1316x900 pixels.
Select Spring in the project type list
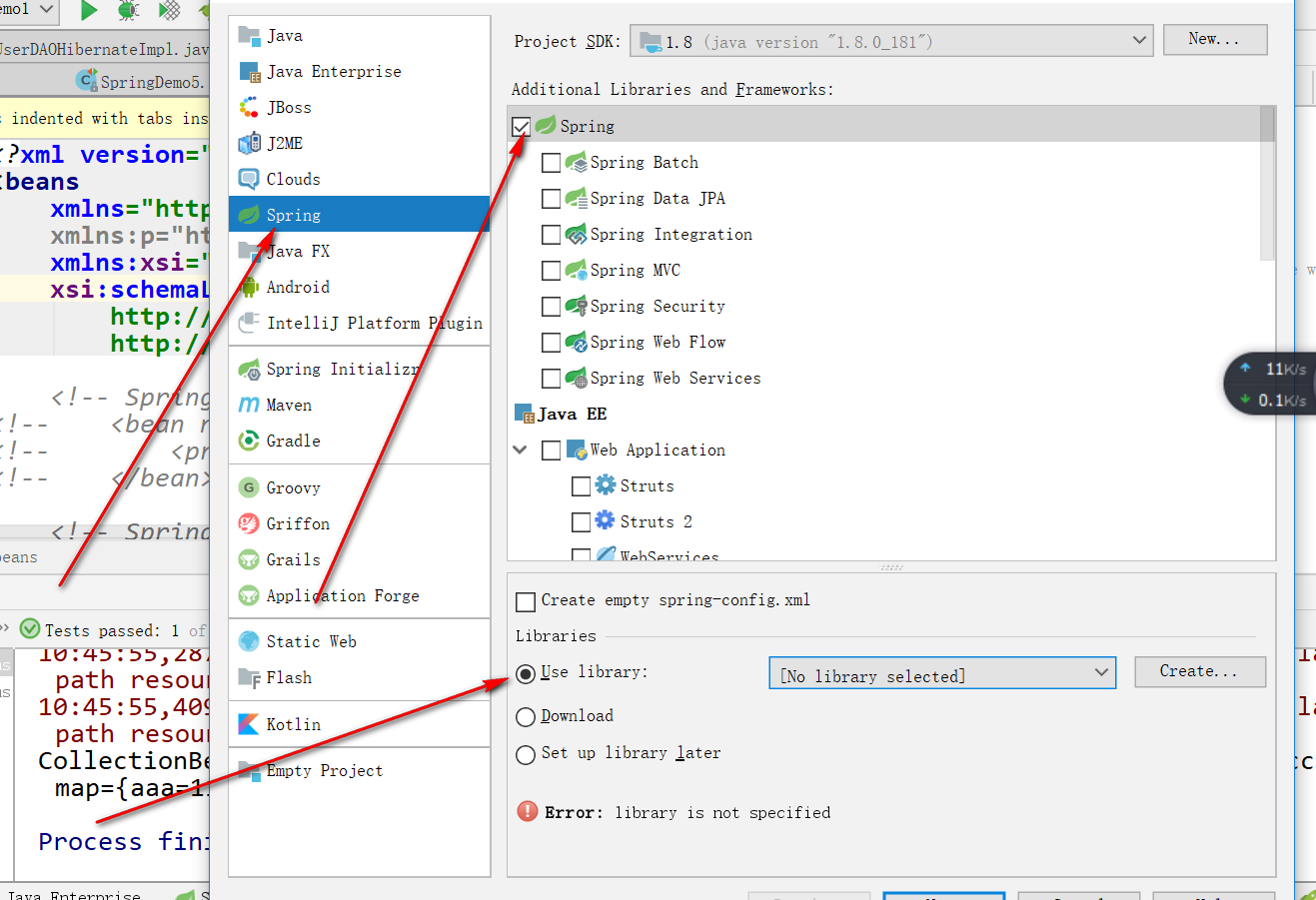pyautogui.click(x=360, y=215)
